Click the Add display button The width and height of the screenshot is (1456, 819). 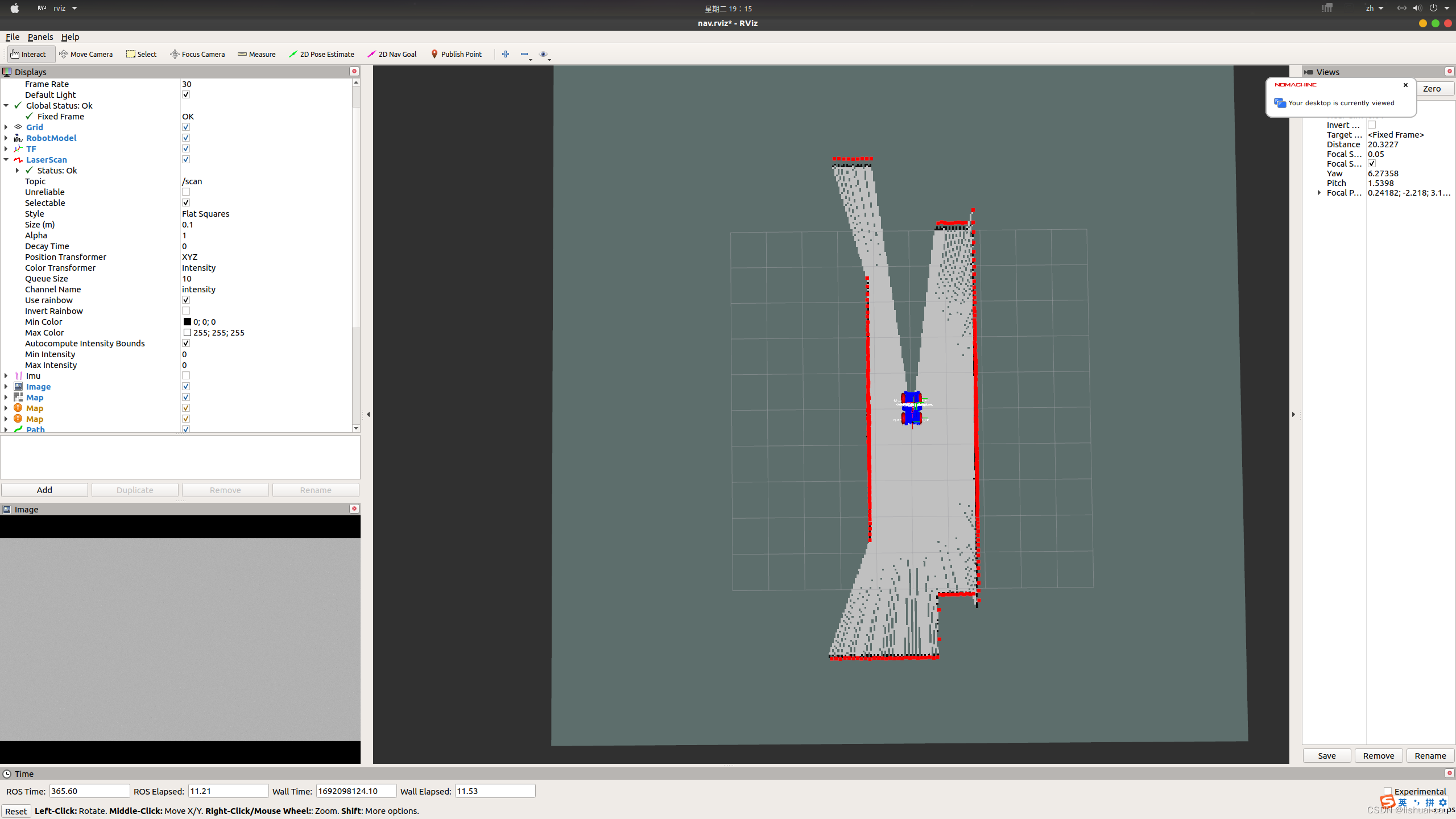(x=44, y=490)
